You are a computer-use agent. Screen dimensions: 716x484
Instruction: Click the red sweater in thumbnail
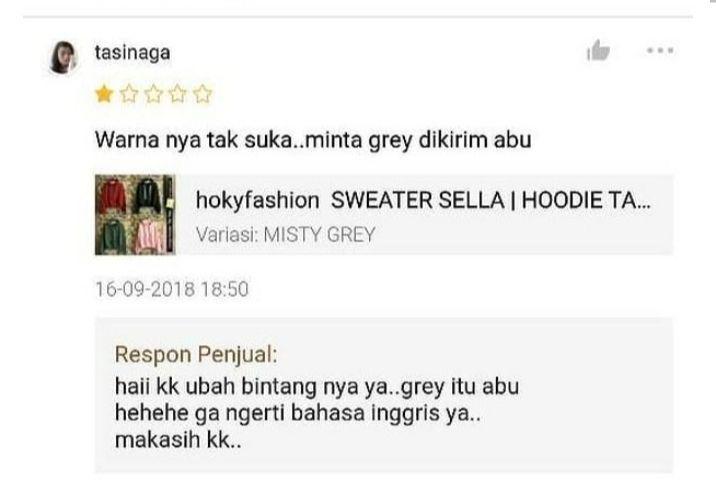(113, 196)
